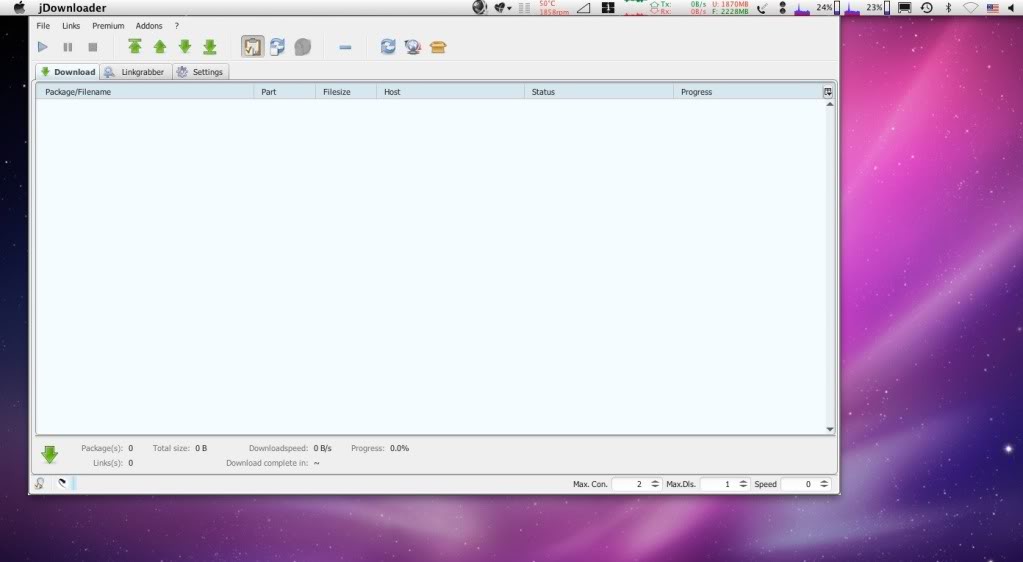Move selection to top of list
1023x562 pixels.
tap(135, 46)
